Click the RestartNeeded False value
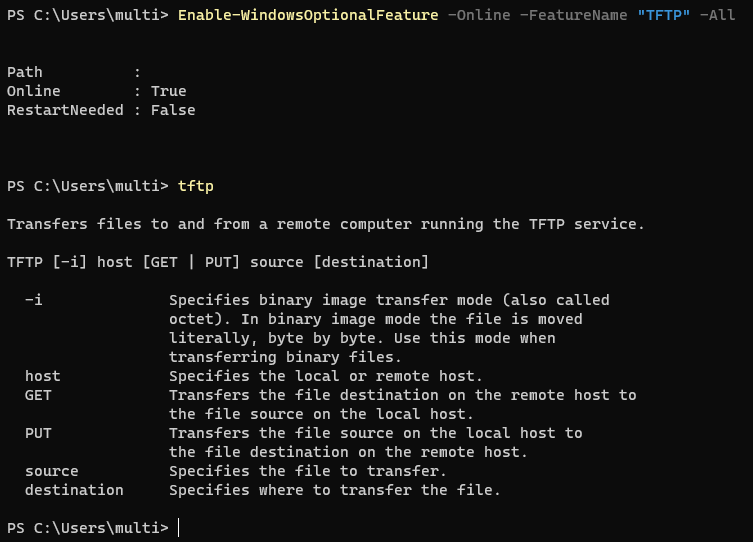This screenshot has width=753, height=542. (173, 110)
